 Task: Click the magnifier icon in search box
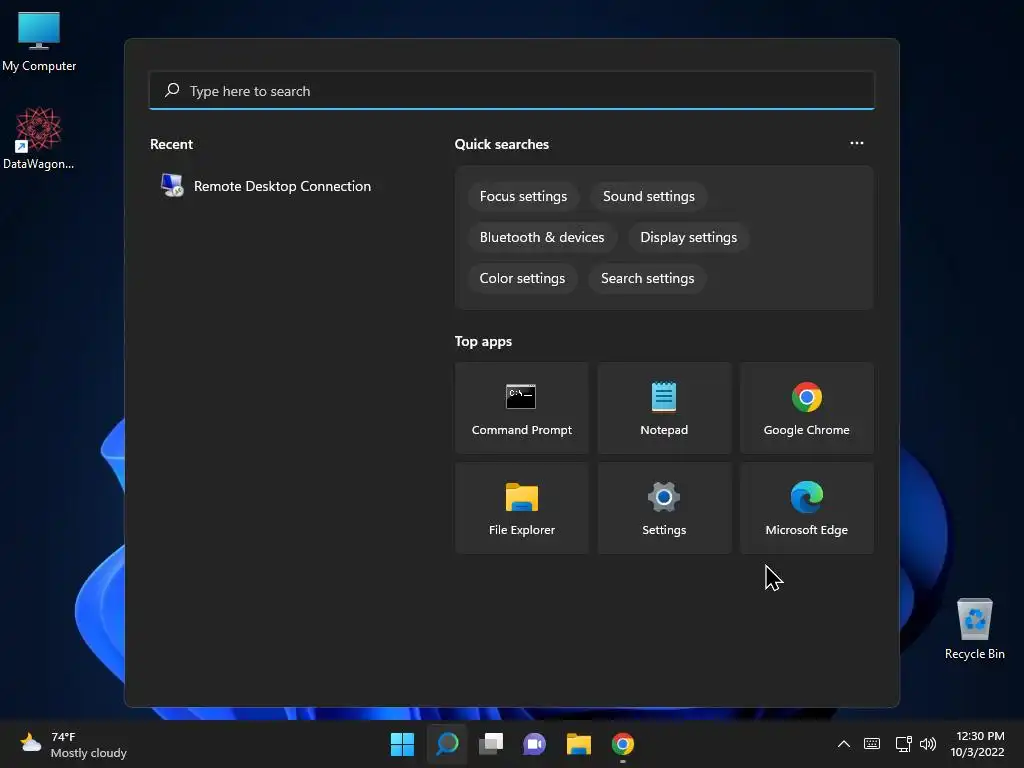172,90
